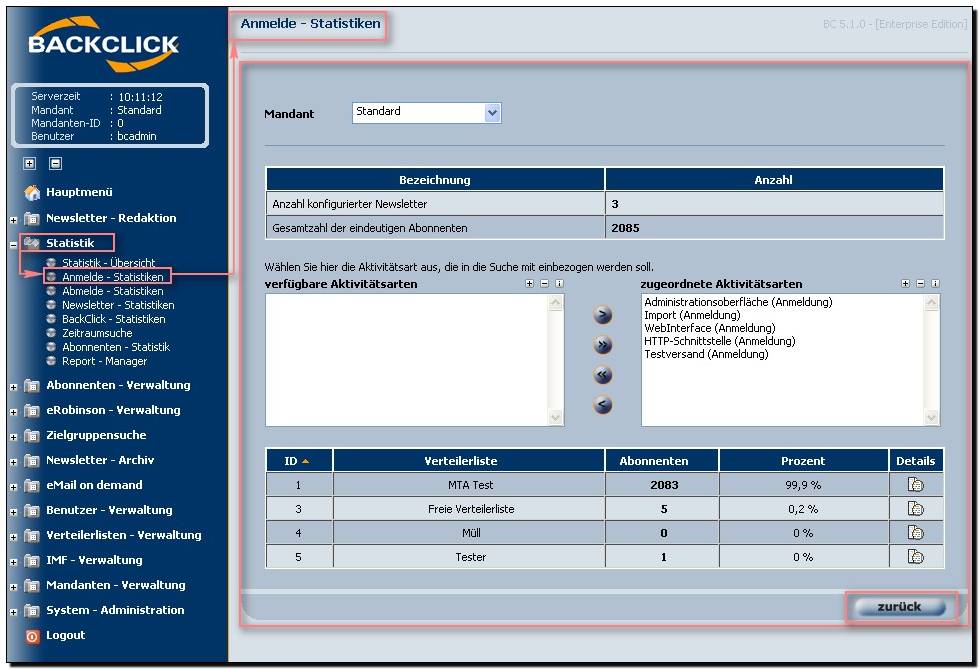Open details icon for Freie Verteilerliste row
The image size is (980, 670).
pos(916,509)
